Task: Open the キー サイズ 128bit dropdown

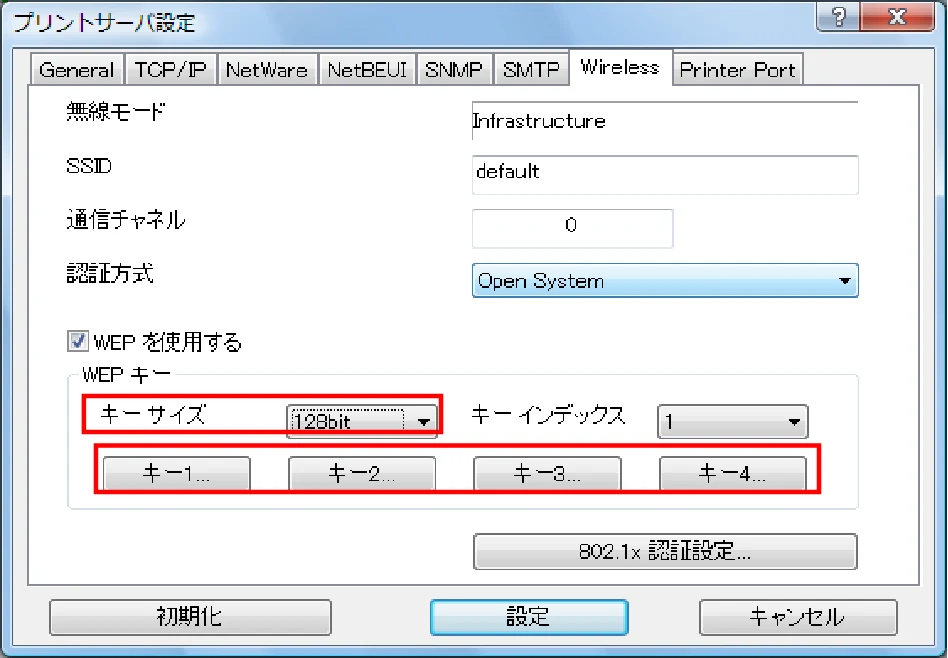Action: [362, 421]
